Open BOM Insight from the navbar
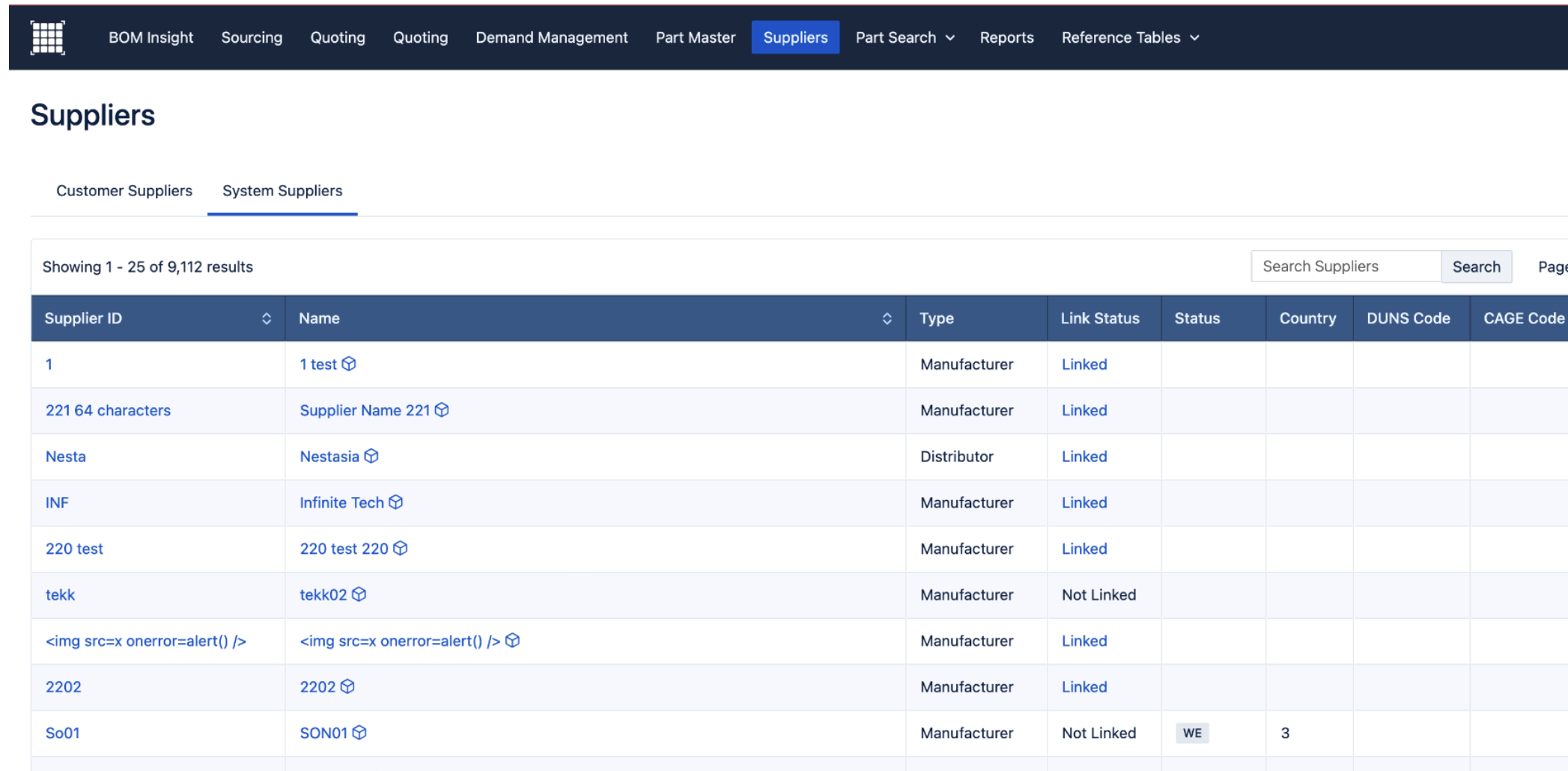The height and width of the screenshot is (771, 1568). (x=151, y=37)
